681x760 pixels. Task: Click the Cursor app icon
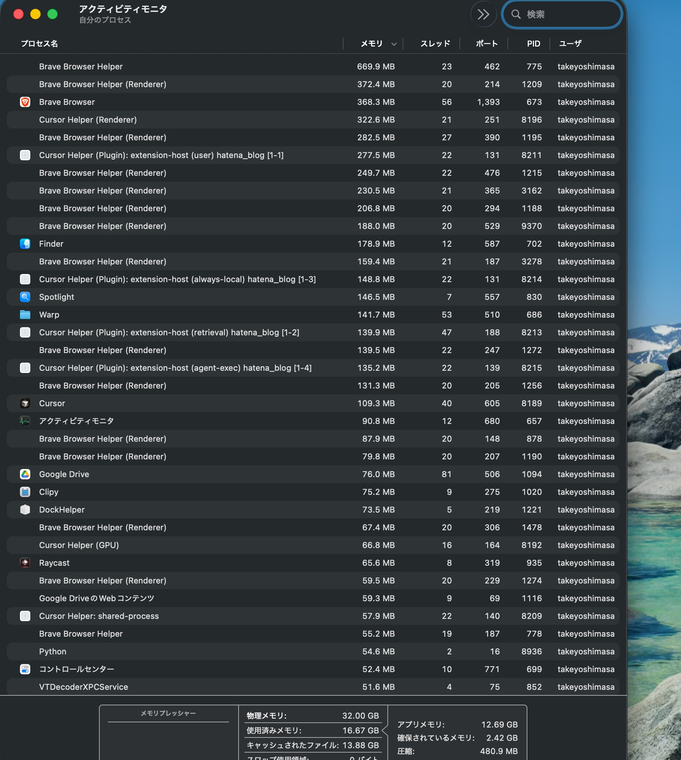point(25,403)
